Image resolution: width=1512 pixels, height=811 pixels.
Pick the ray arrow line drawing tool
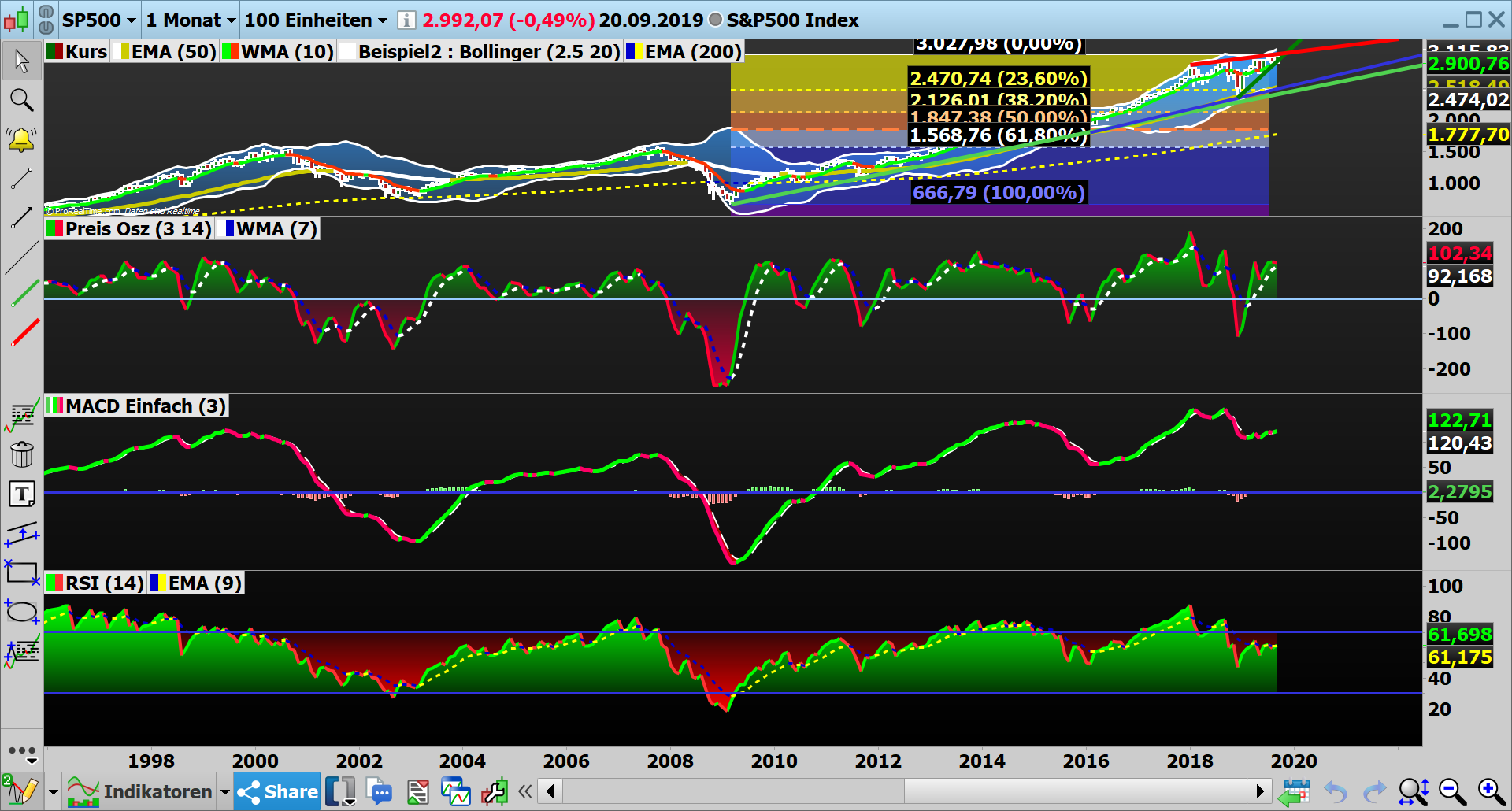pyautogui.click(x=21, y=217)
